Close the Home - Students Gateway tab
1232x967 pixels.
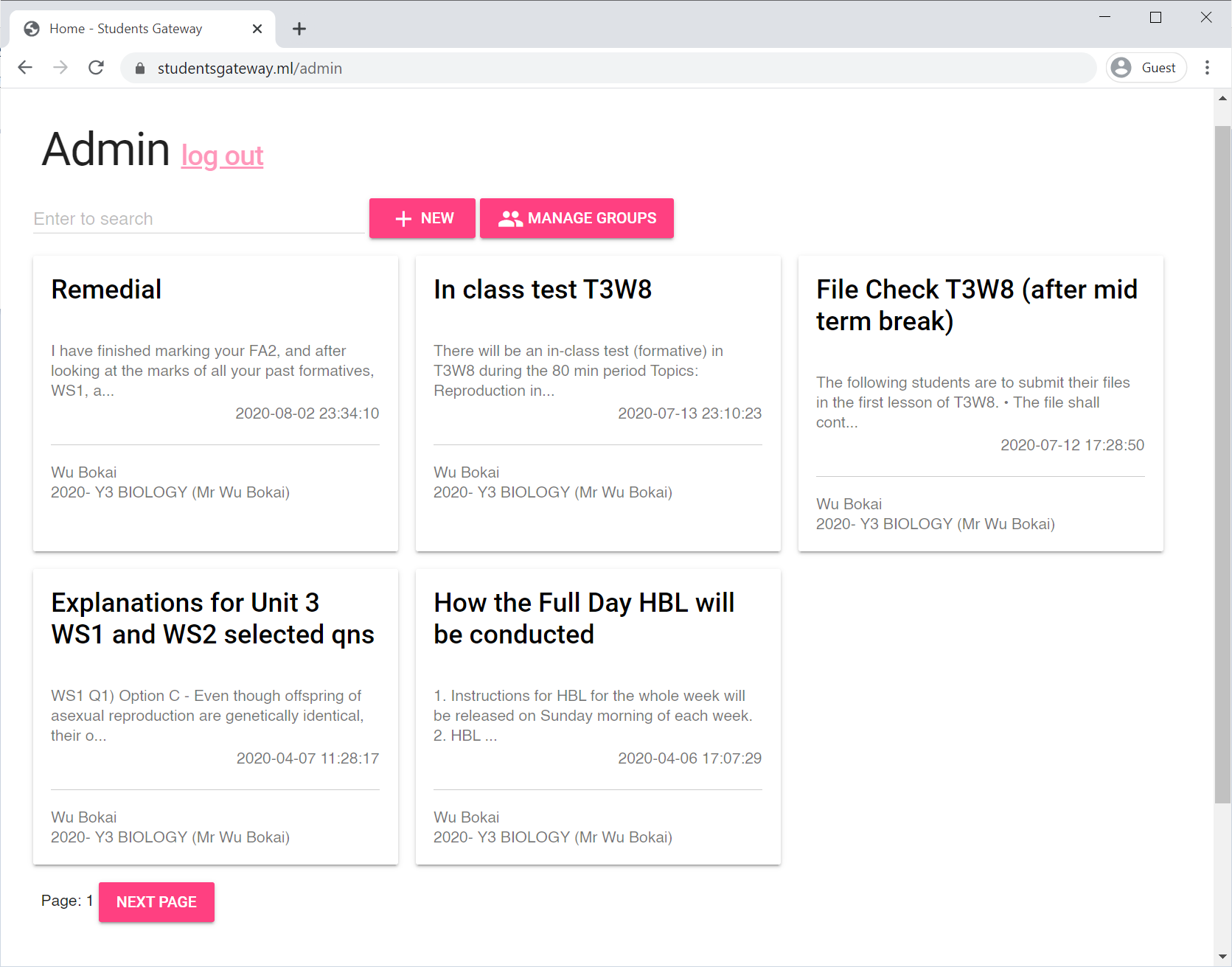point(257,29)
